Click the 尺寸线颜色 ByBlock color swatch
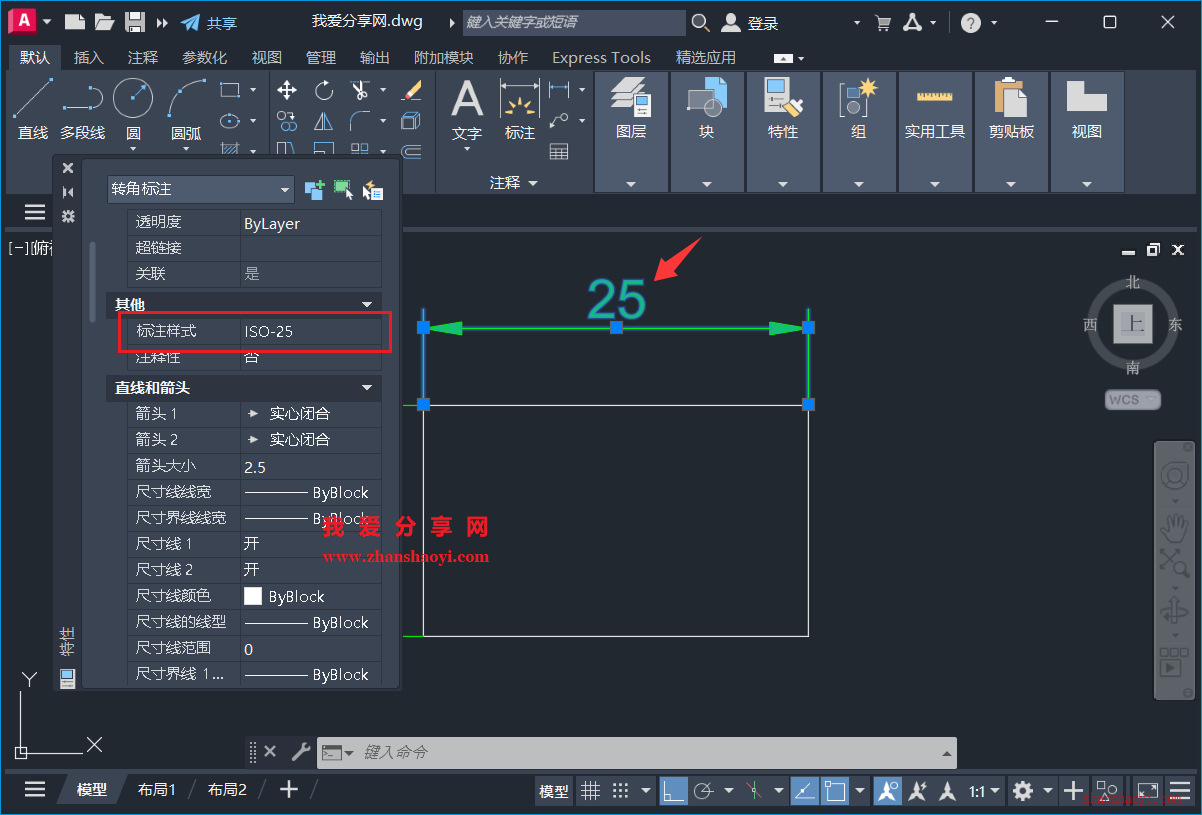 [253, 596]
